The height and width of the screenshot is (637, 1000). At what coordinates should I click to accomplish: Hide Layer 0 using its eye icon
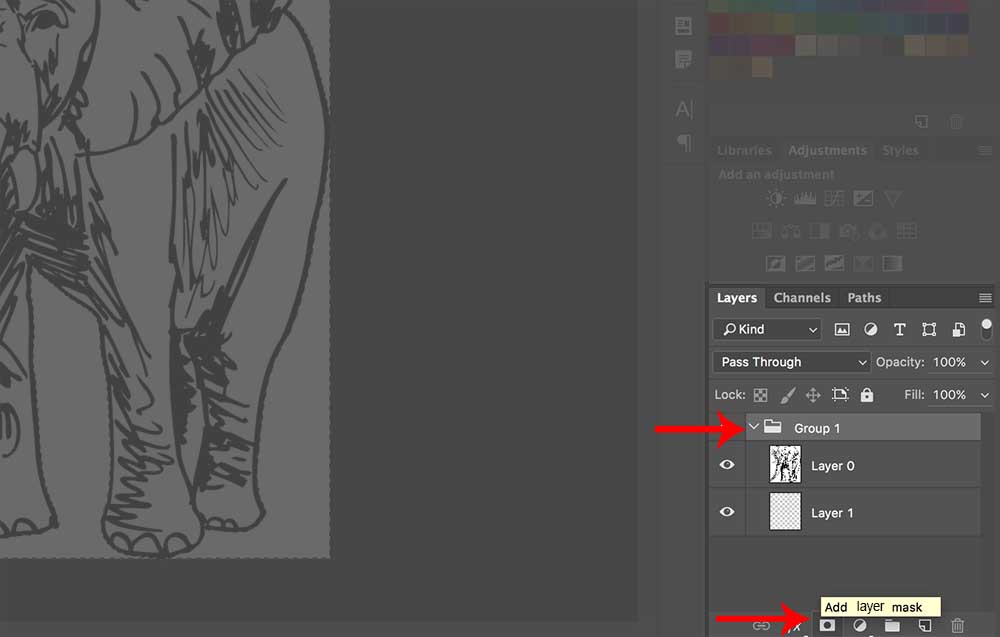pyautogui.click(x=727, y=465)
